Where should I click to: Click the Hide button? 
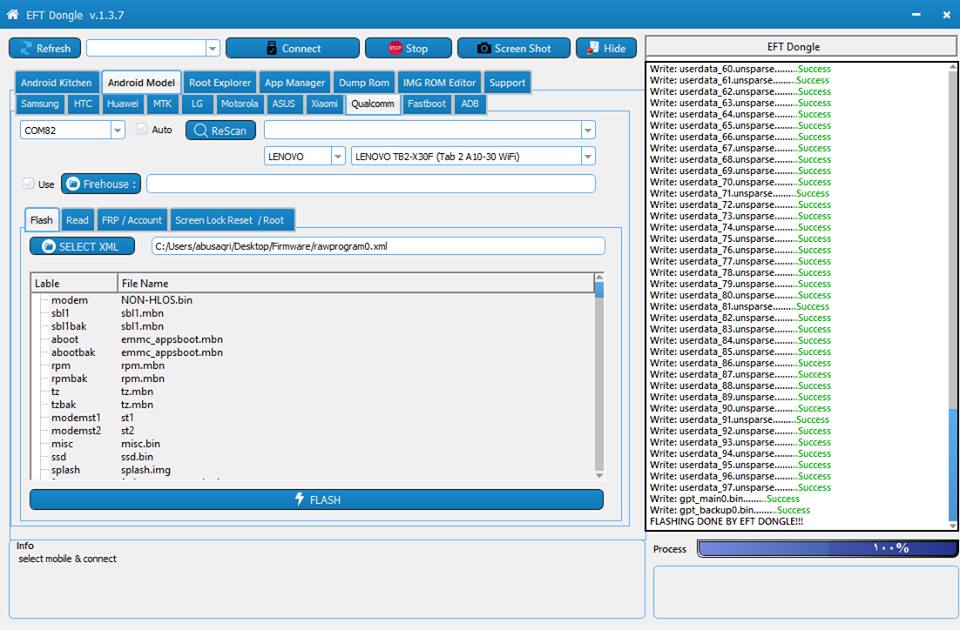606,48
